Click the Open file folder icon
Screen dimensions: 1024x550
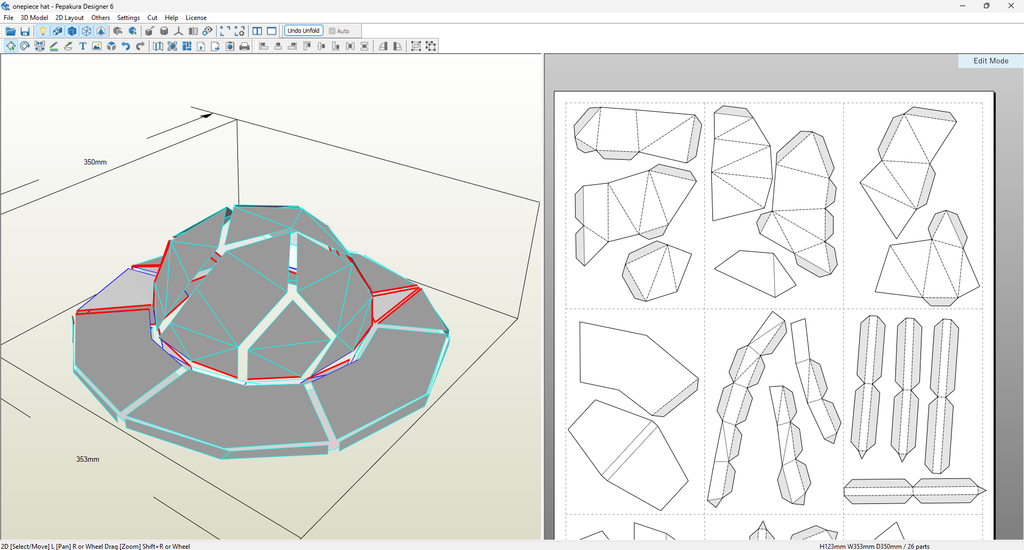pyautogui.click(x=10, y=31)
